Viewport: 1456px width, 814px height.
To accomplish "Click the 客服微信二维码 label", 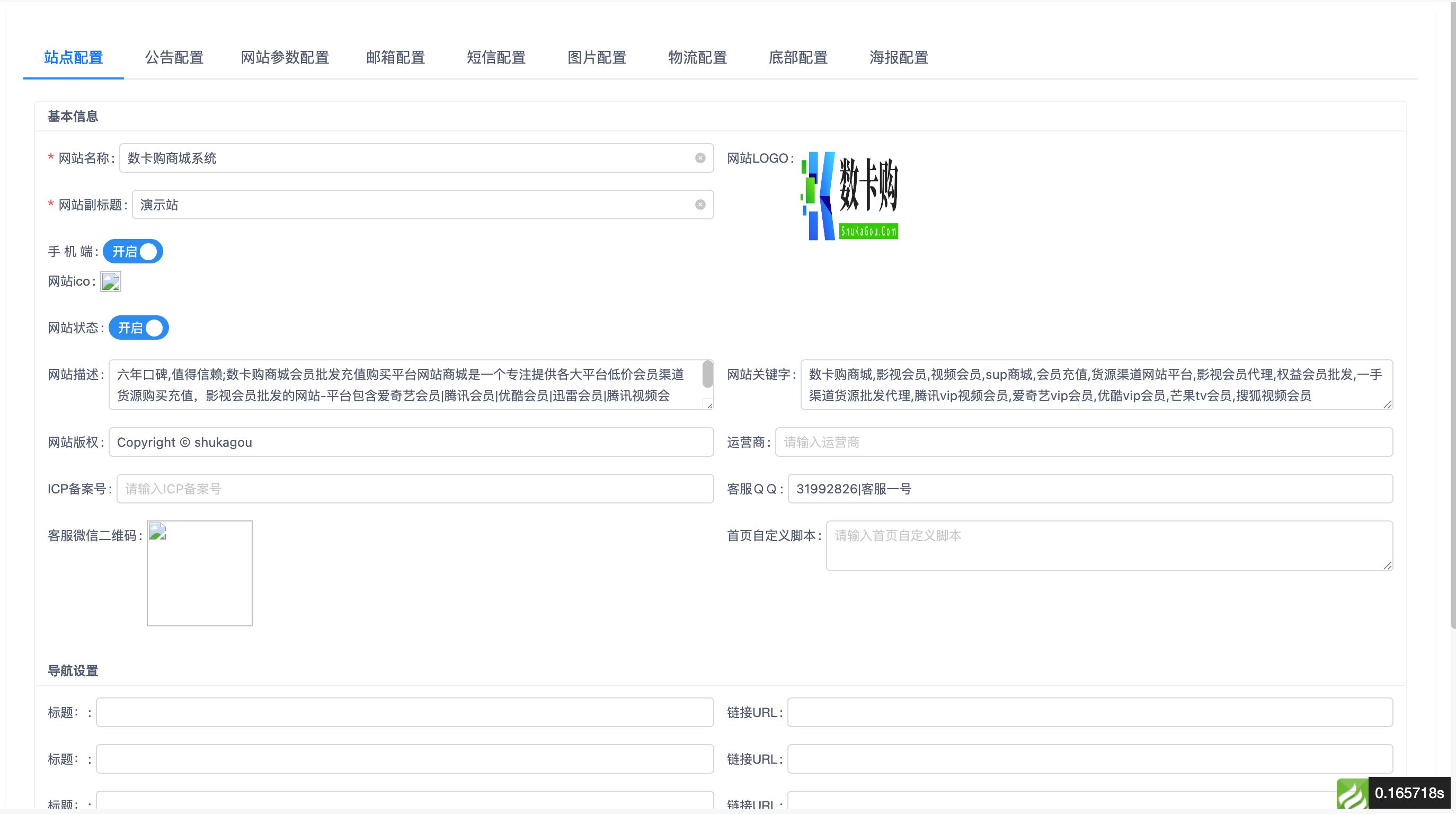I will pyautogui.click(x=94, y=535).
